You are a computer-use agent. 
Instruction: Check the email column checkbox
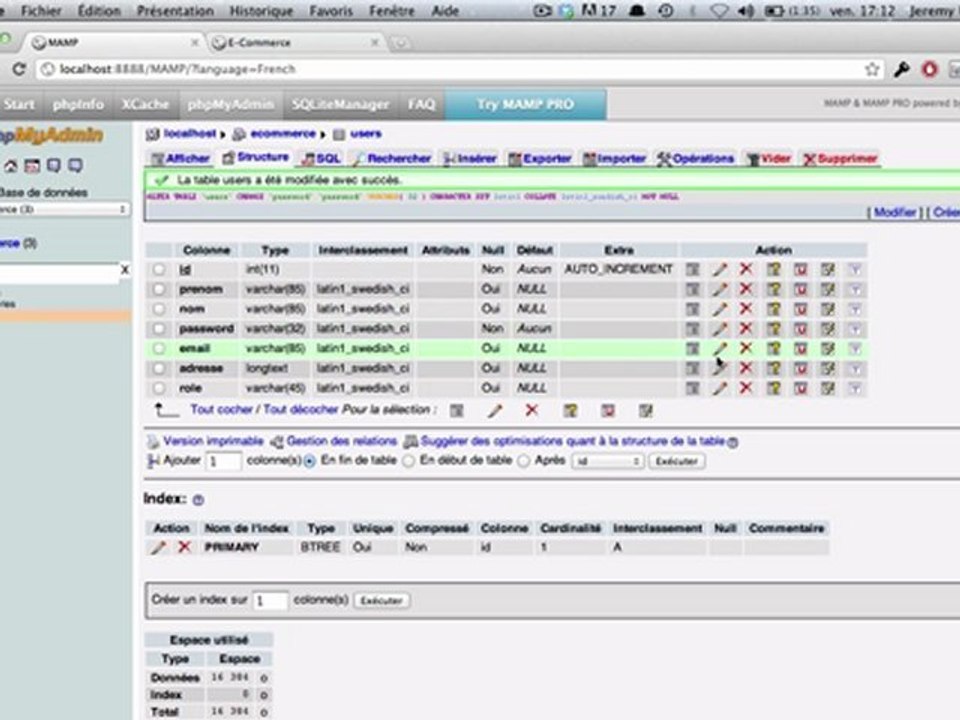(159, 349)
